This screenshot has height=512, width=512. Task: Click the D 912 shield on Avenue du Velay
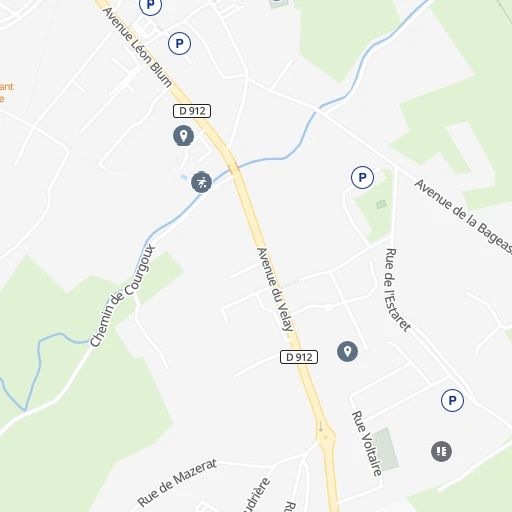299,357
